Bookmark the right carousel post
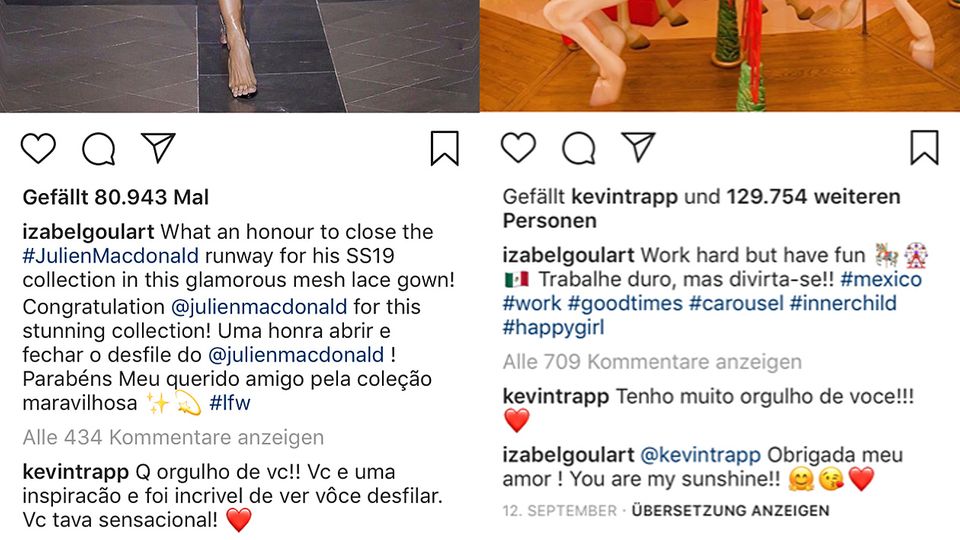The image size is (960, 540). click(924, 148)
